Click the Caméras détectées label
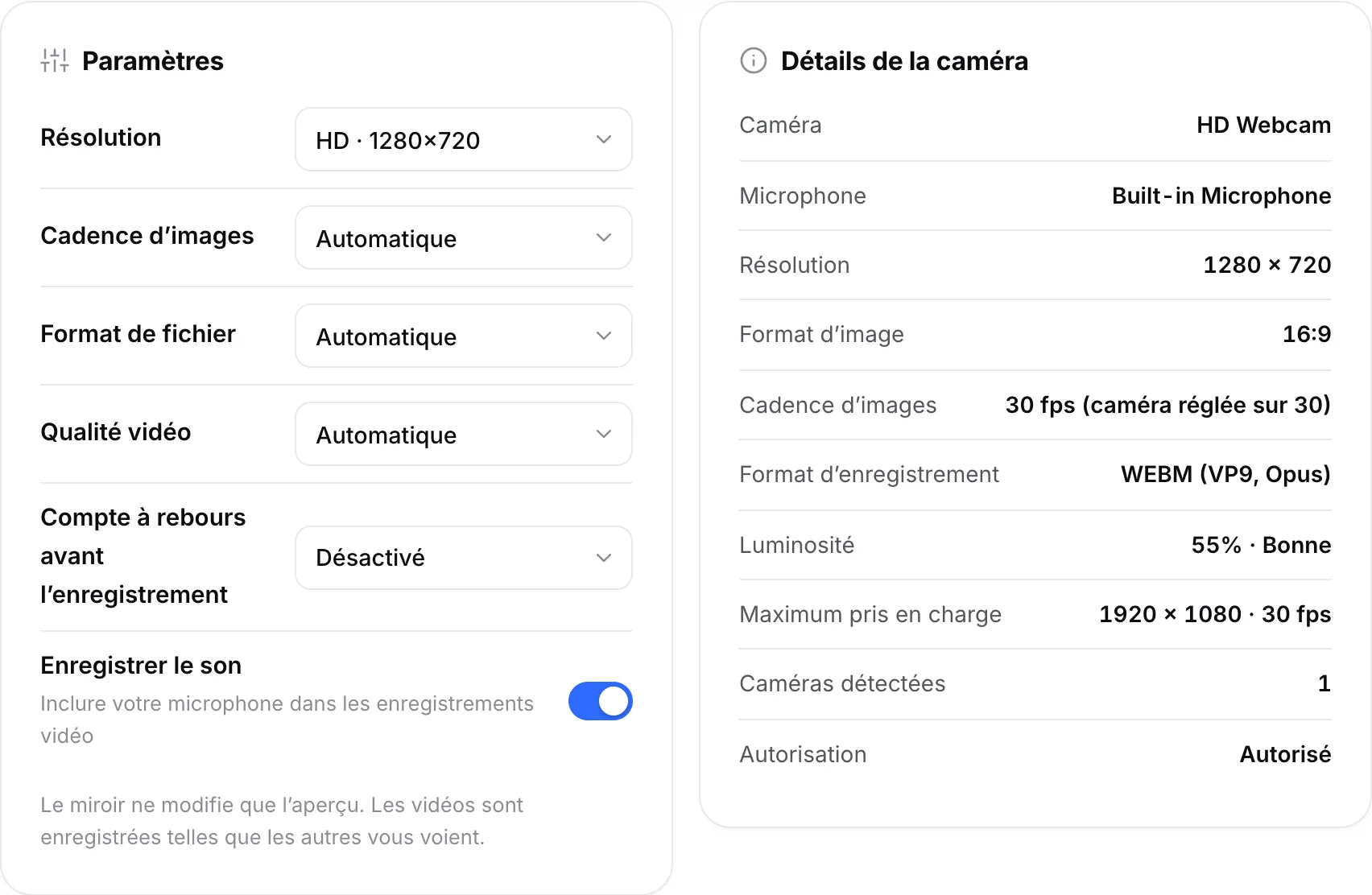 [x=842, y=683]
